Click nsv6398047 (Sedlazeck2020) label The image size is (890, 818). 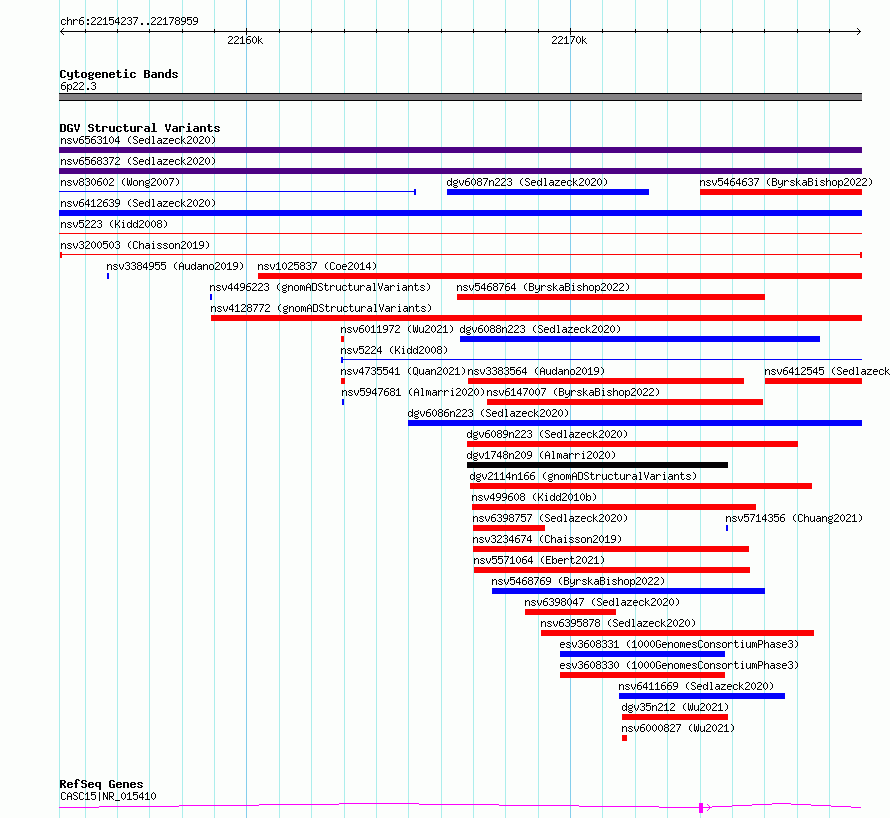click(x=602, y=602)
